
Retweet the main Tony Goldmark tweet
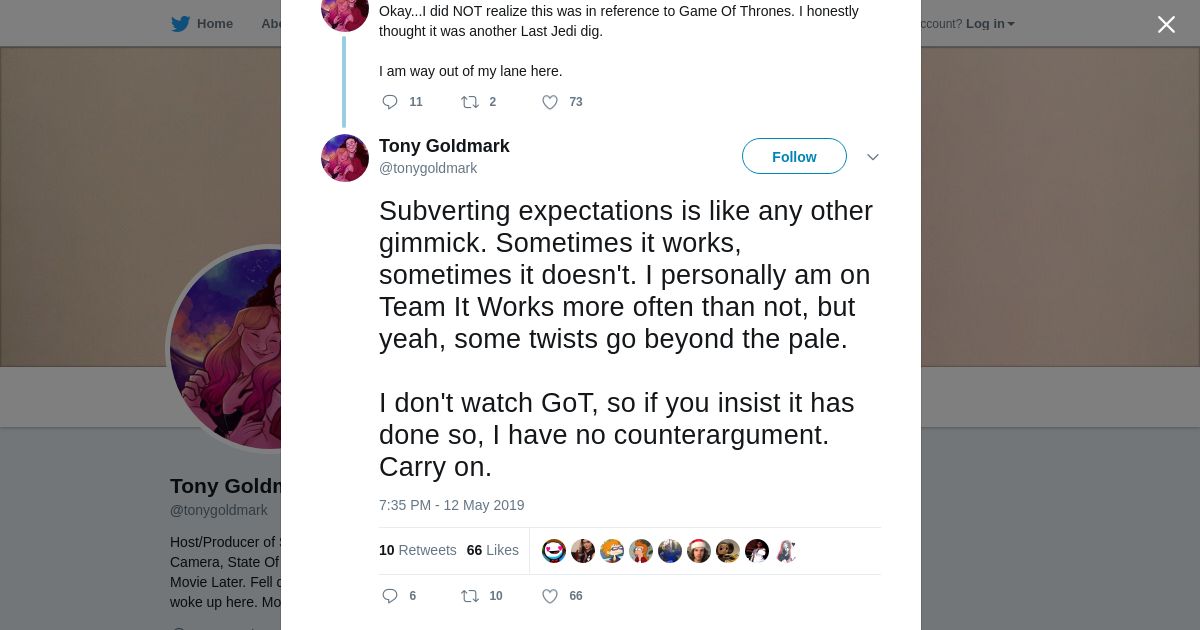click(x=470, y=596)
